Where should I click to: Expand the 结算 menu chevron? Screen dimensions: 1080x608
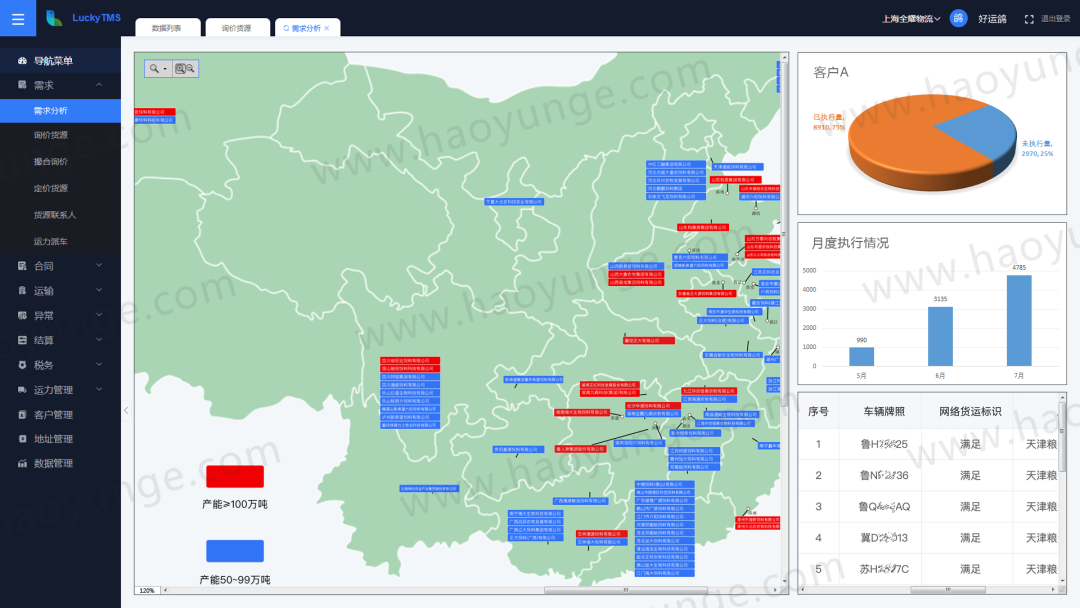point(99,339)
